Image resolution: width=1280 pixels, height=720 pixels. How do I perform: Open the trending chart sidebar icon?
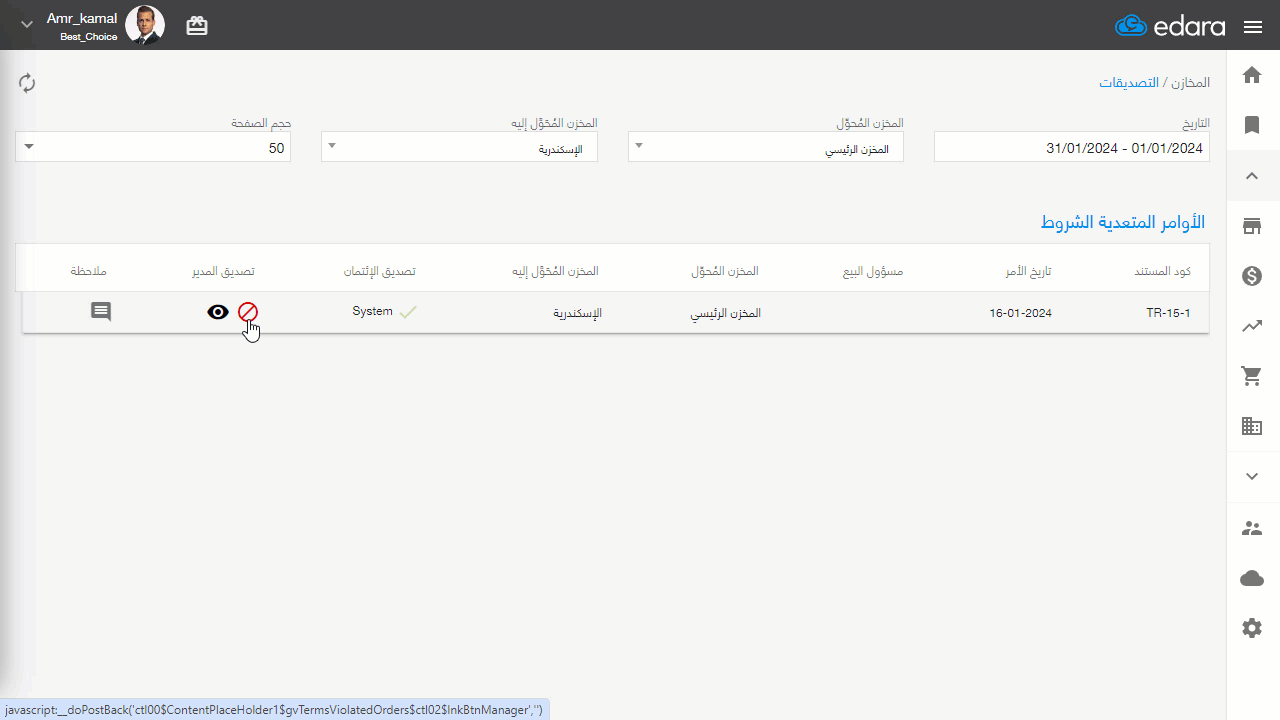click(x=1252, y=326)
